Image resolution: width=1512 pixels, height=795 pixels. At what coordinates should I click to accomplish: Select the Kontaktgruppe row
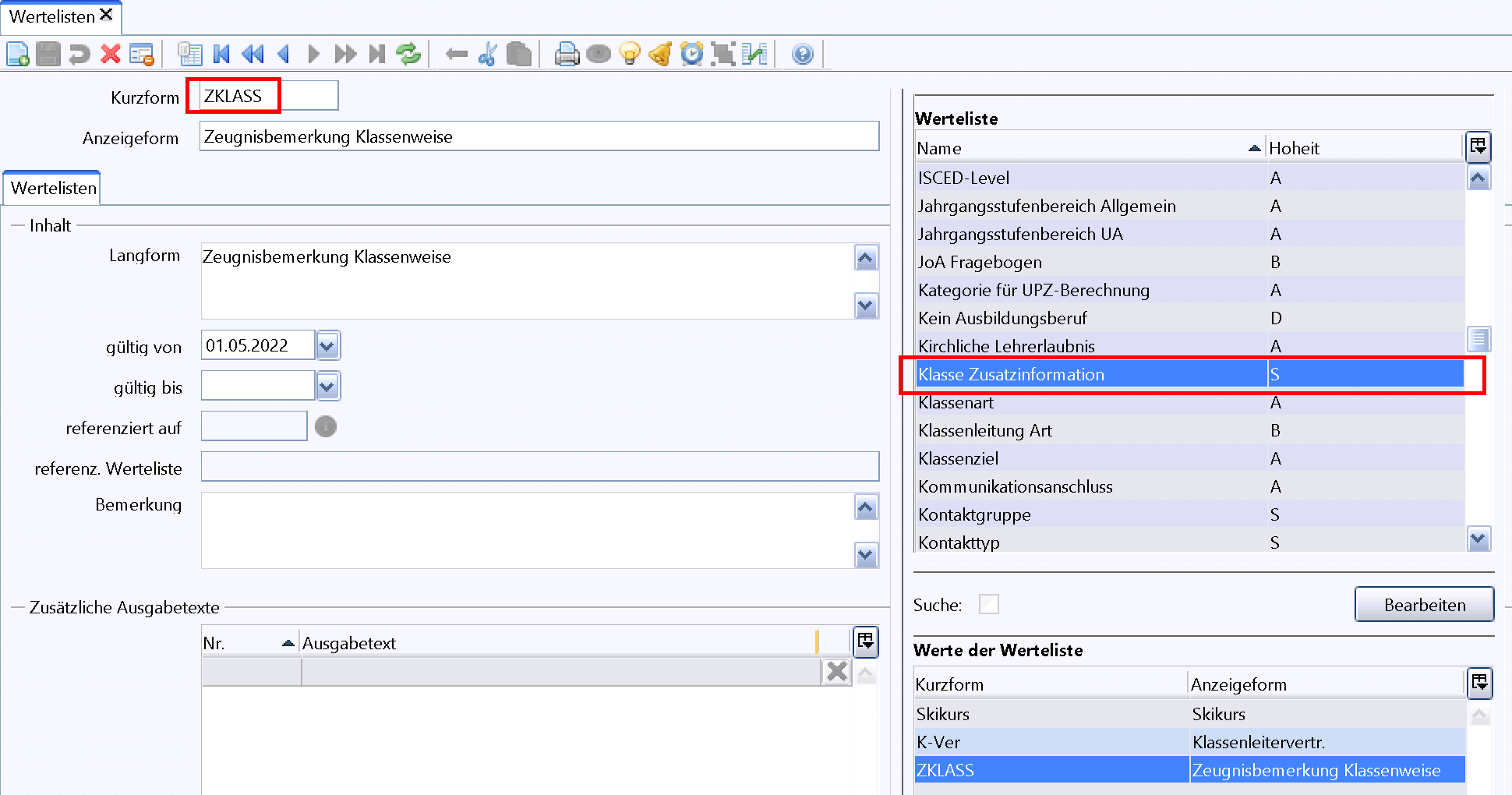(1190, 514)
